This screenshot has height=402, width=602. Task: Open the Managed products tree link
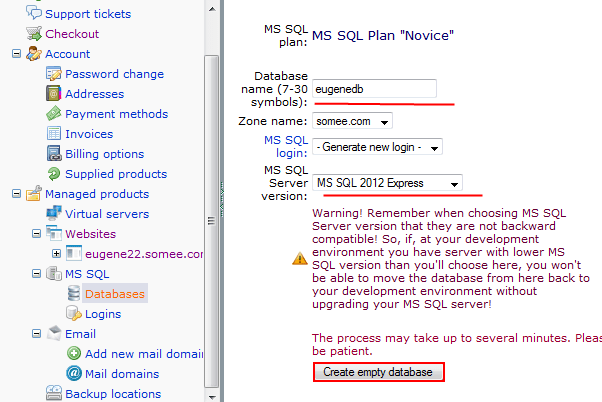tap(97, 194)
